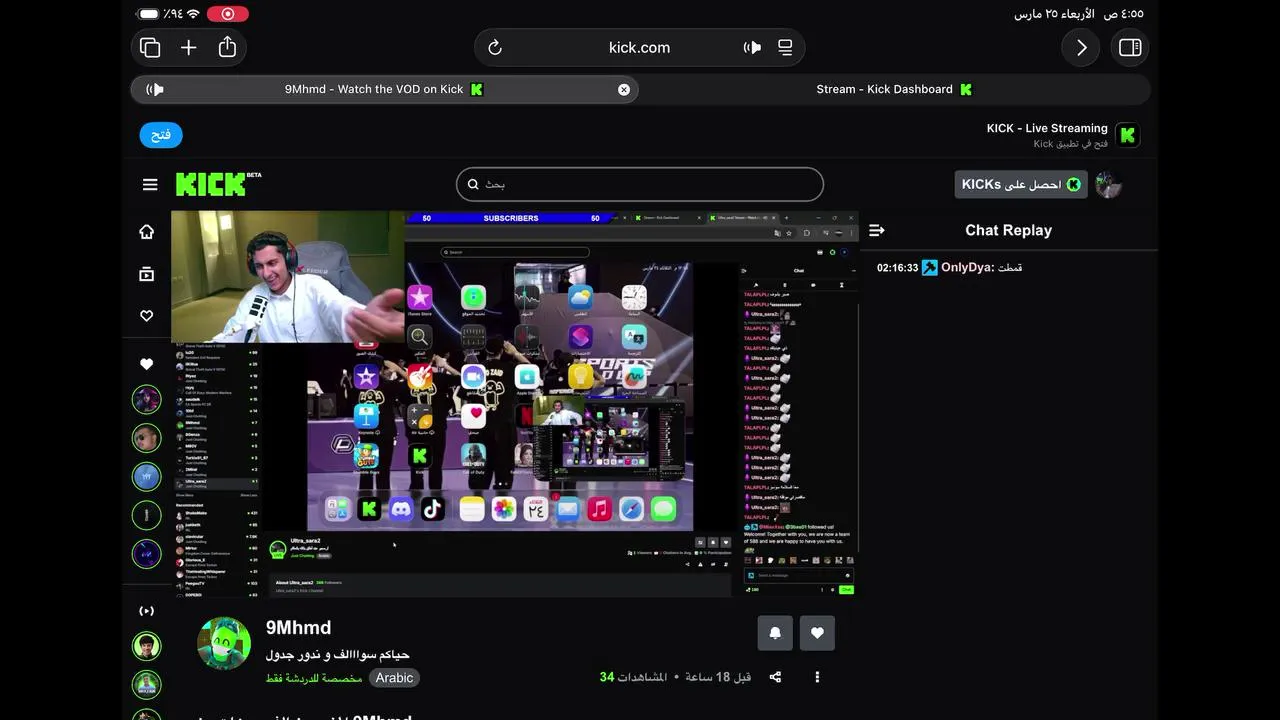Open مخصصة للدردشة فقط category link
This screenshot has width=1280, height=720.
point(314,678)
